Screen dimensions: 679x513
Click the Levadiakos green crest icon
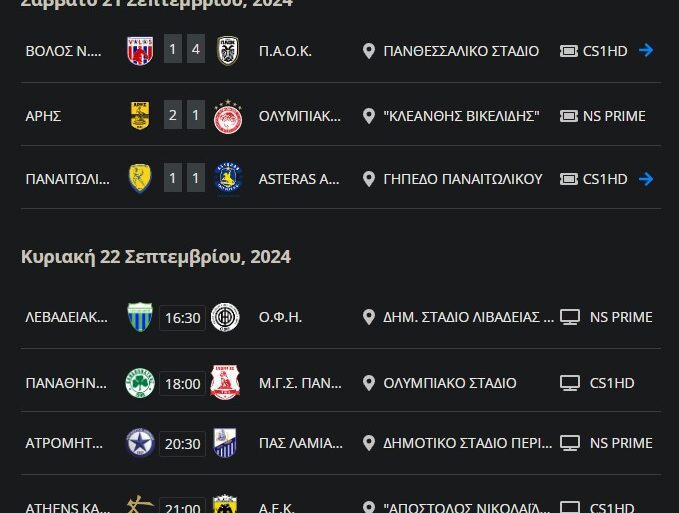pyautogui.click(x=139, y=317)
